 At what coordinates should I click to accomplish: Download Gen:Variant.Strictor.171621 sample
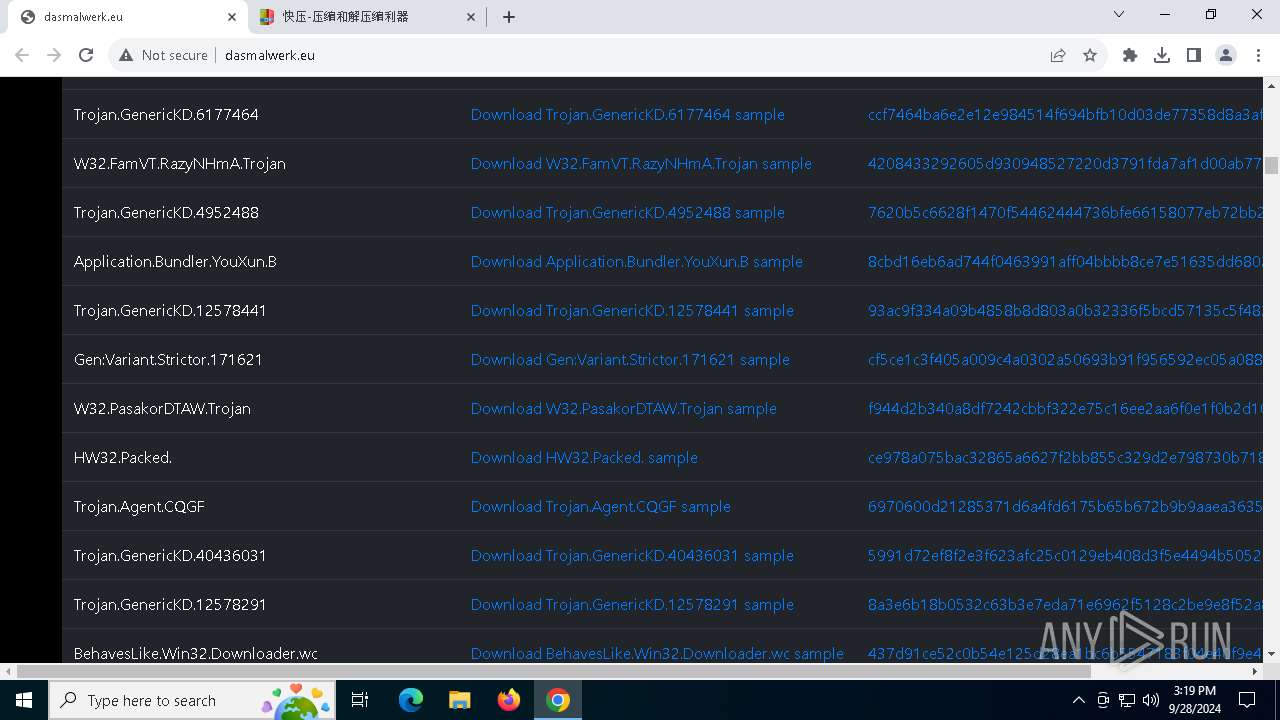point(630,359)
